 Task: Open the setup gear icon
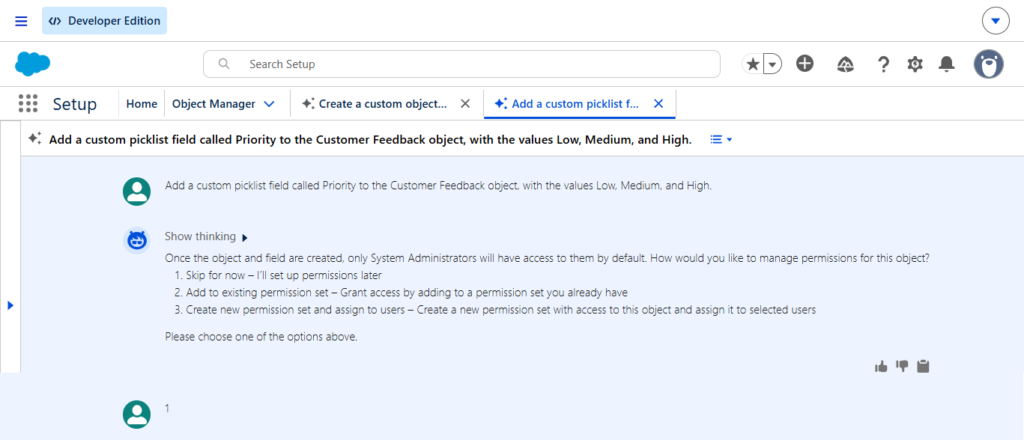915,64
